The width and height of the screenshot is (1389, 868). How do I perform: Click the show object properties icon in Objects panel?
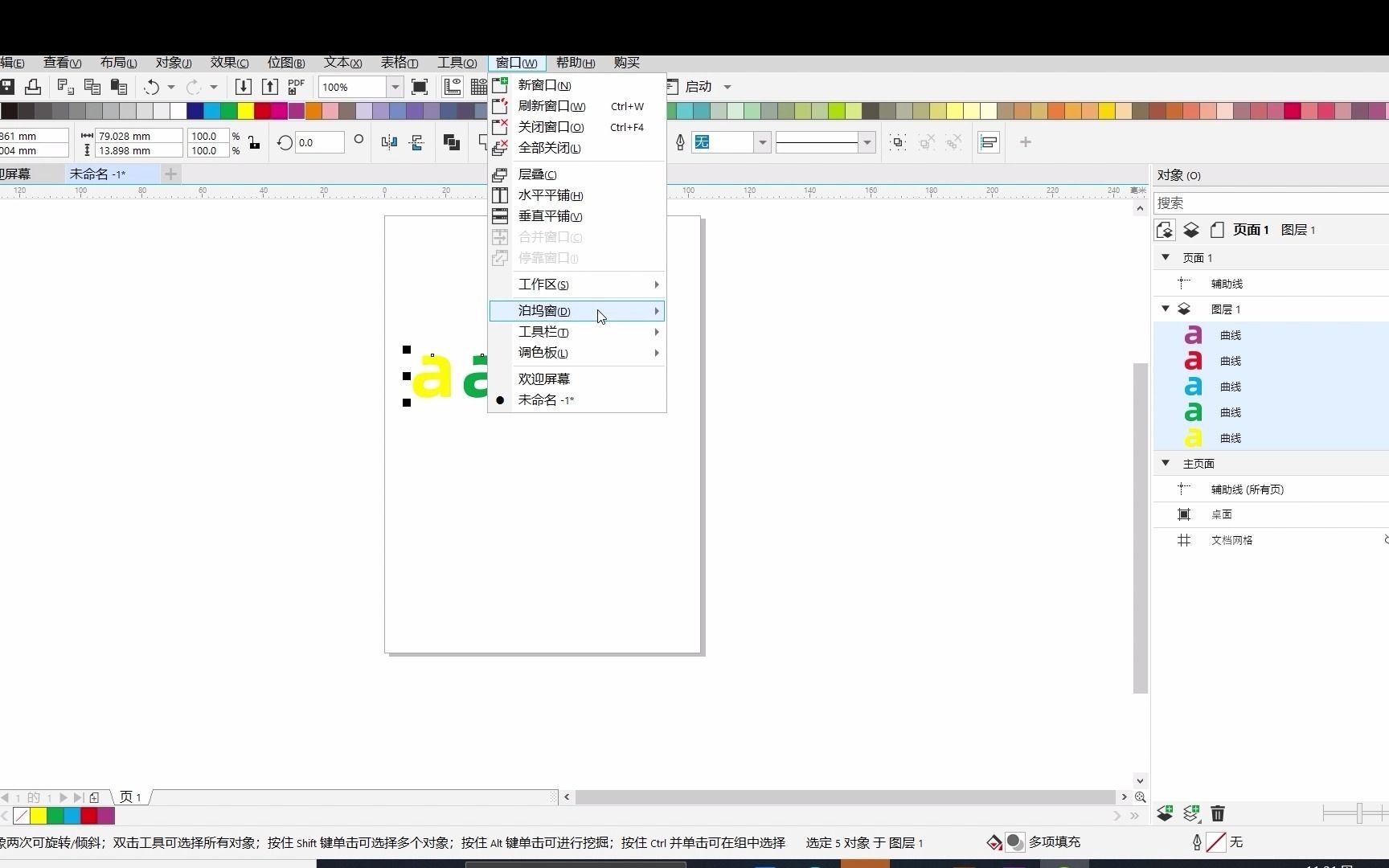coord(1165,230)
